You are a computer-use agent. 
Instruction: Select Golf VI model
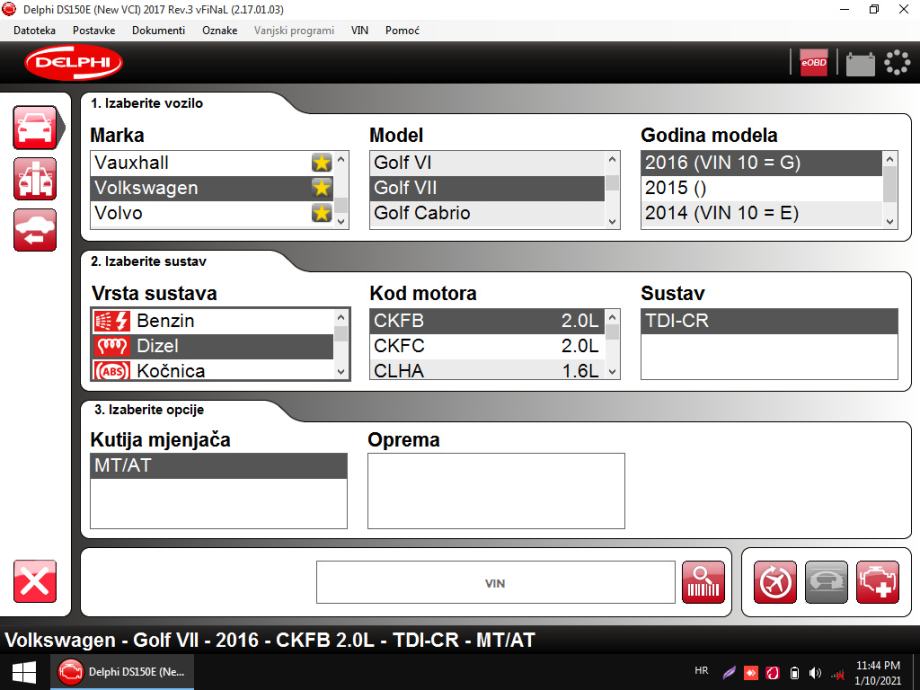(x=487, y=163)
